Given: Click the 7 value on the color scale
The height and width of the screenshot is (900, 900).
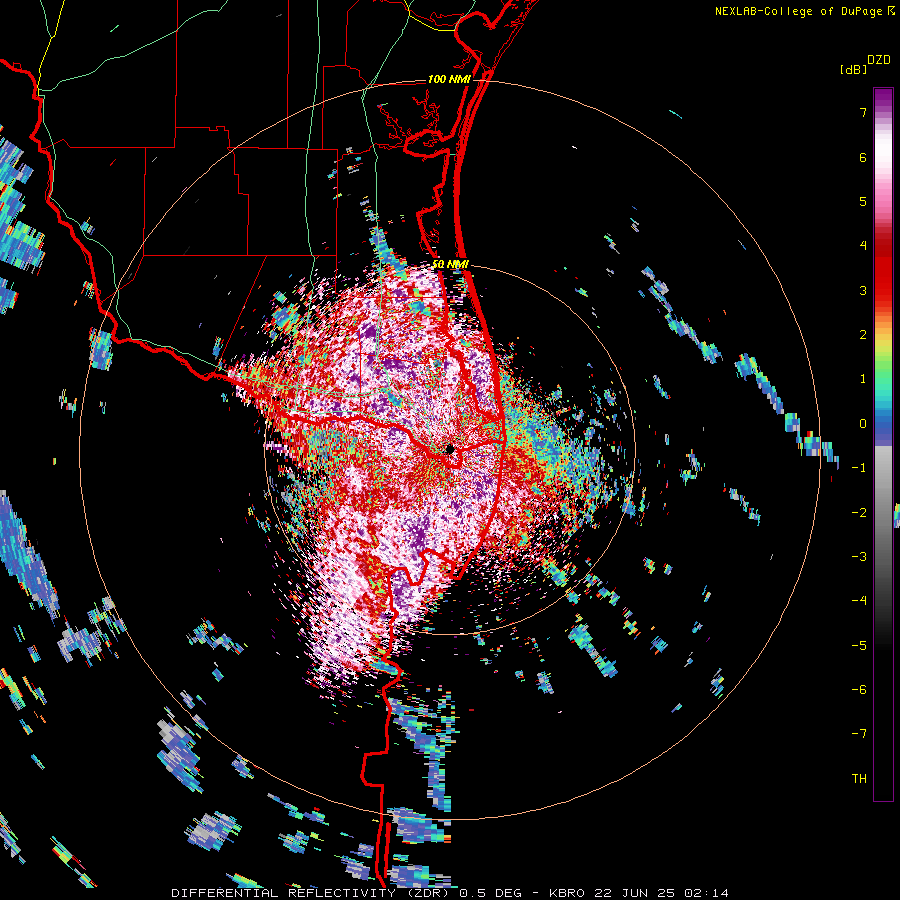Looking at the screenshot, I should 863,112.
